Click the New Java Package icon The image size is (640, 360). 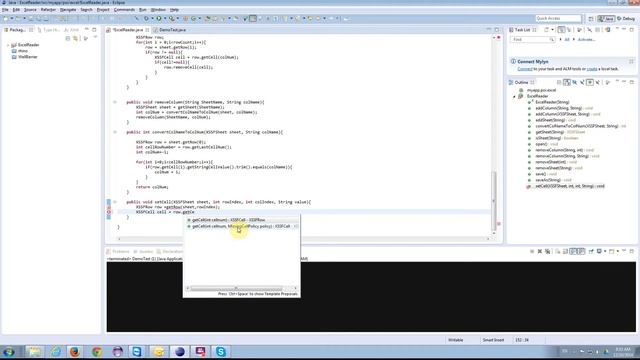pos(185,18)
